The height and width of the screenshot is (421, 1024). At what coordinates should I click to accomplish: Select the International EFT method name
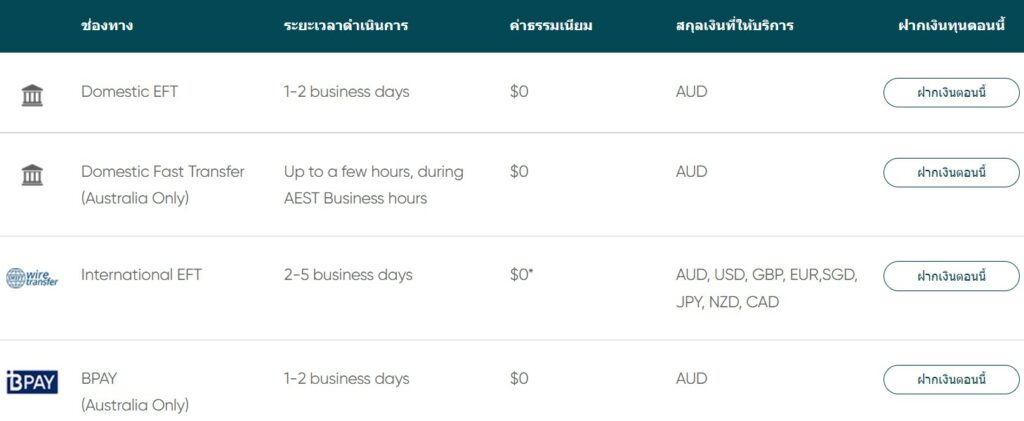141,274
